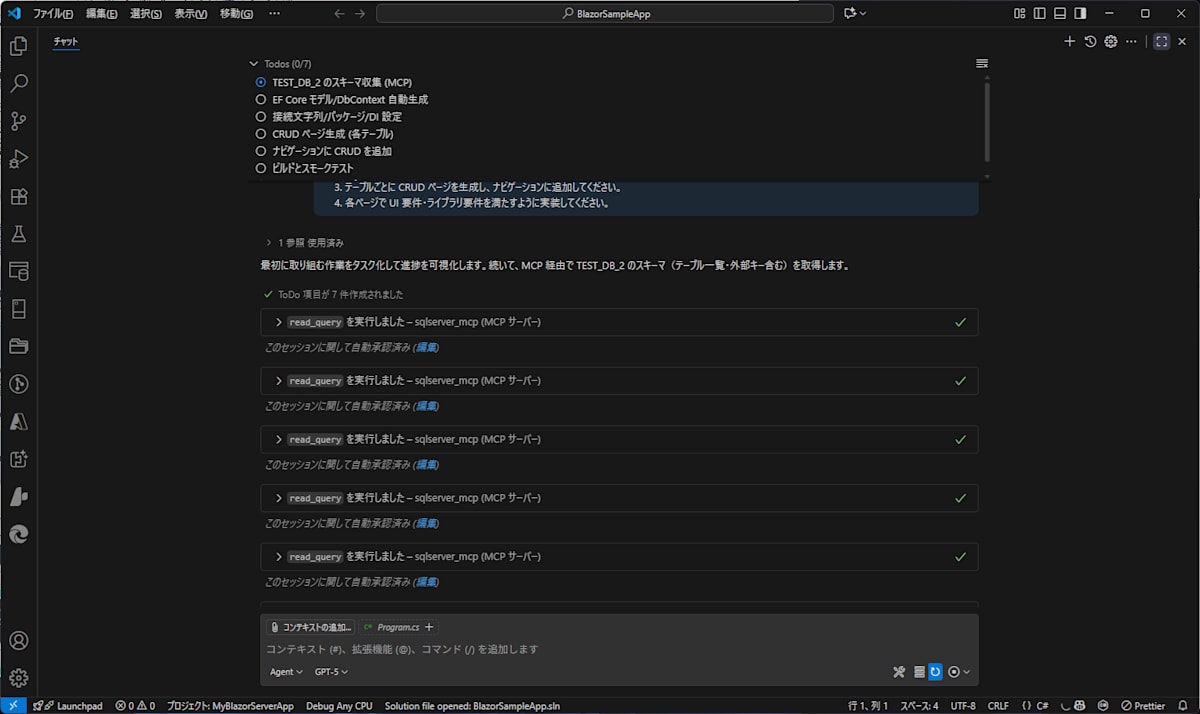Toggle secondary side bar visibility
This screenshot has height=714, width=1200.
pos(1080,13)
